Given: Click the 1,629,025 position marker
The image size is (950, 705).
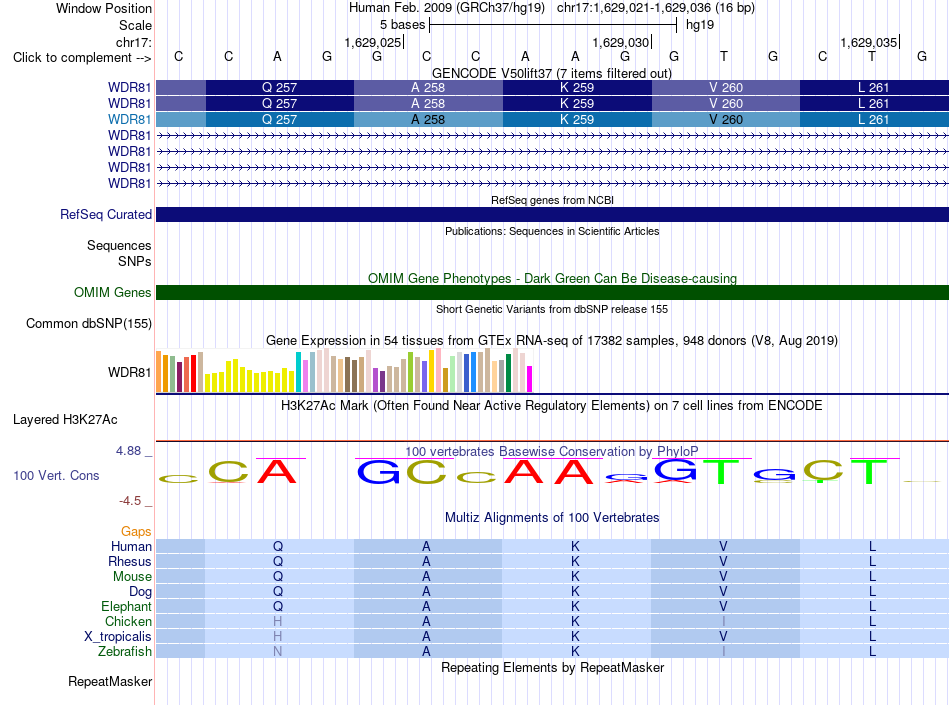Looking at the screenshot, I should [x=373, y=42].
